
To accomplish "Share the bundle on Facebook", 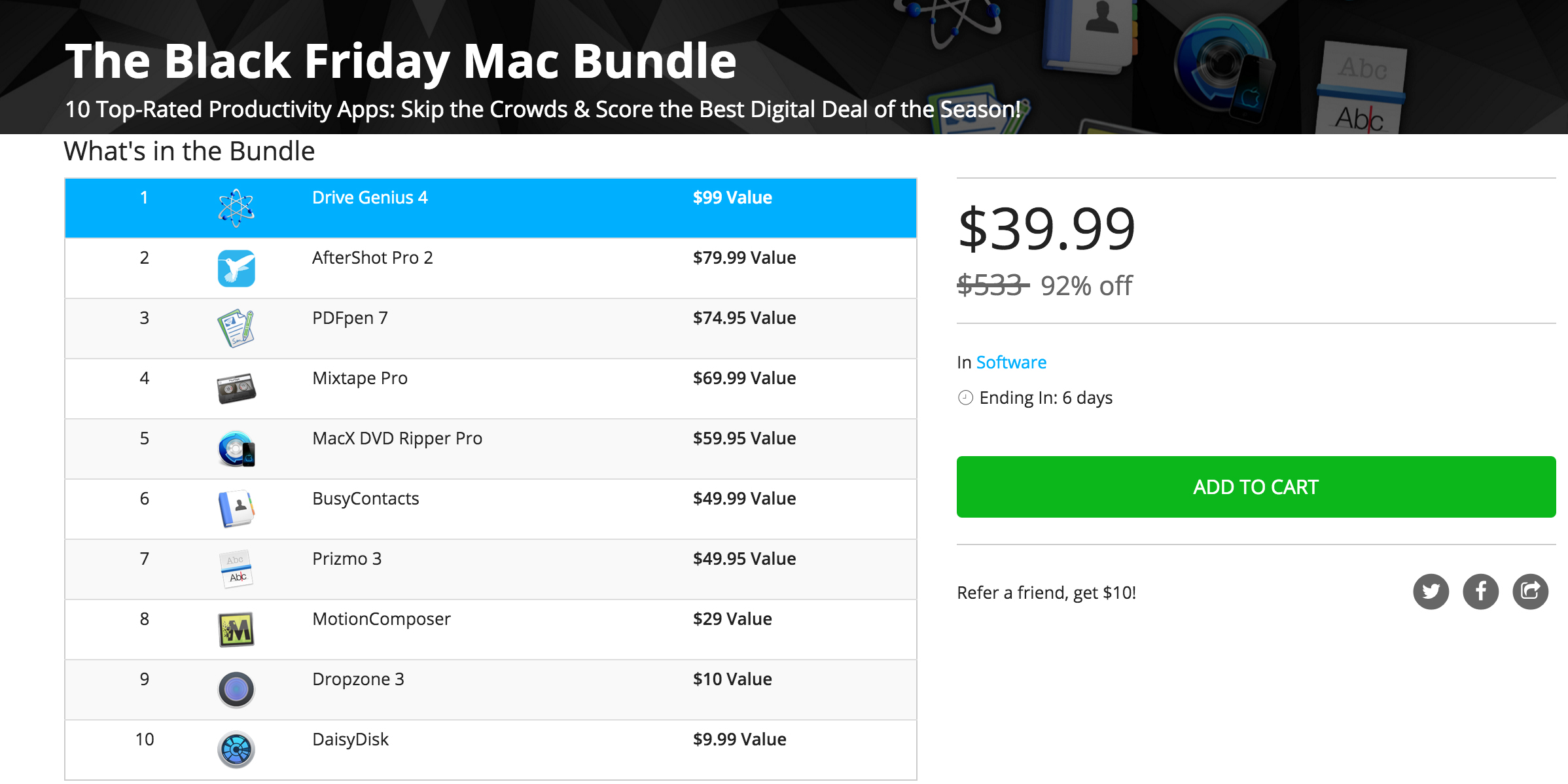I will (1480, 592).
